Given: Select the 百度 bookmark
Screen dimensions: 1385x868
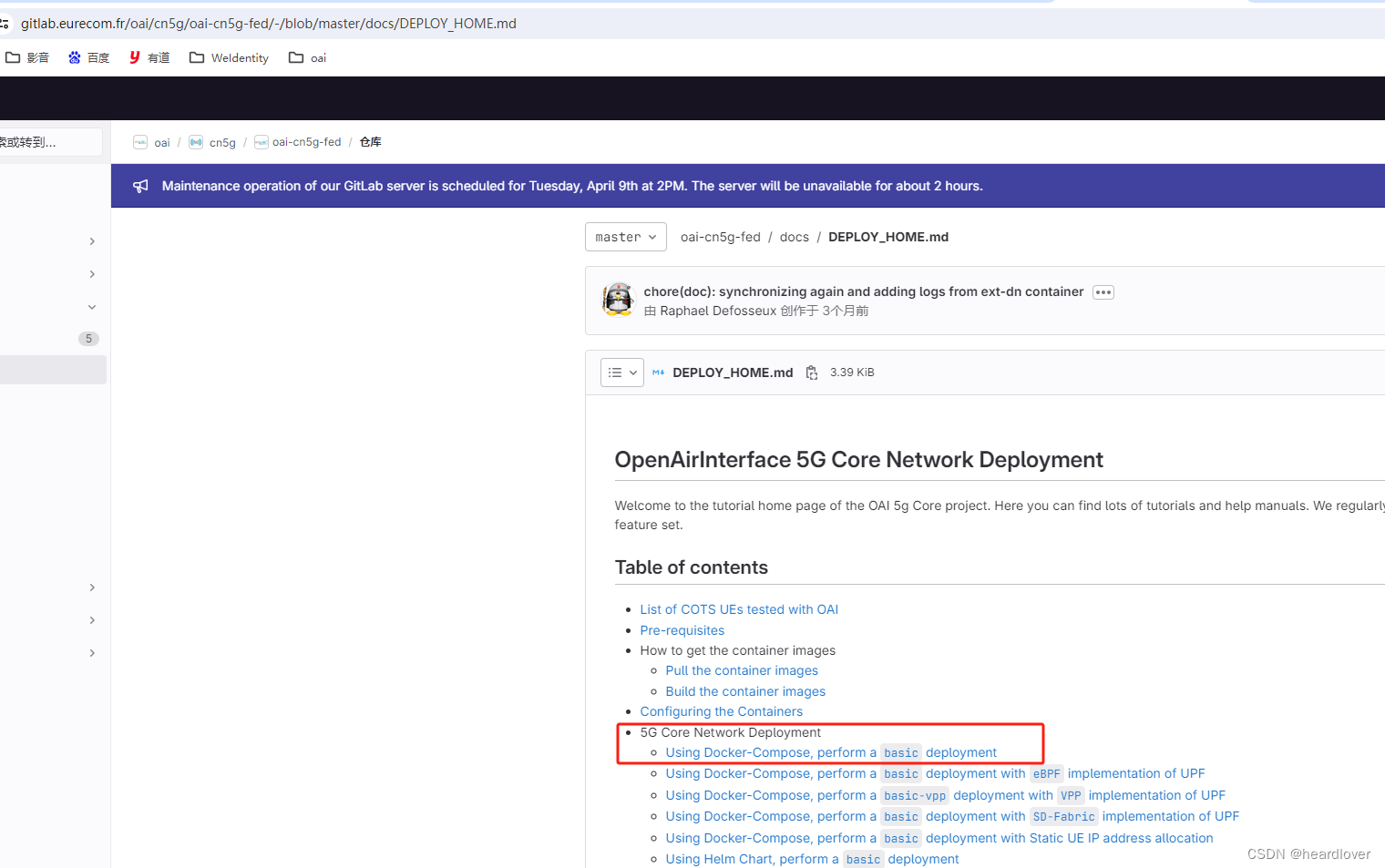Looking at the screenshot, I should click(x=88, y=57).
